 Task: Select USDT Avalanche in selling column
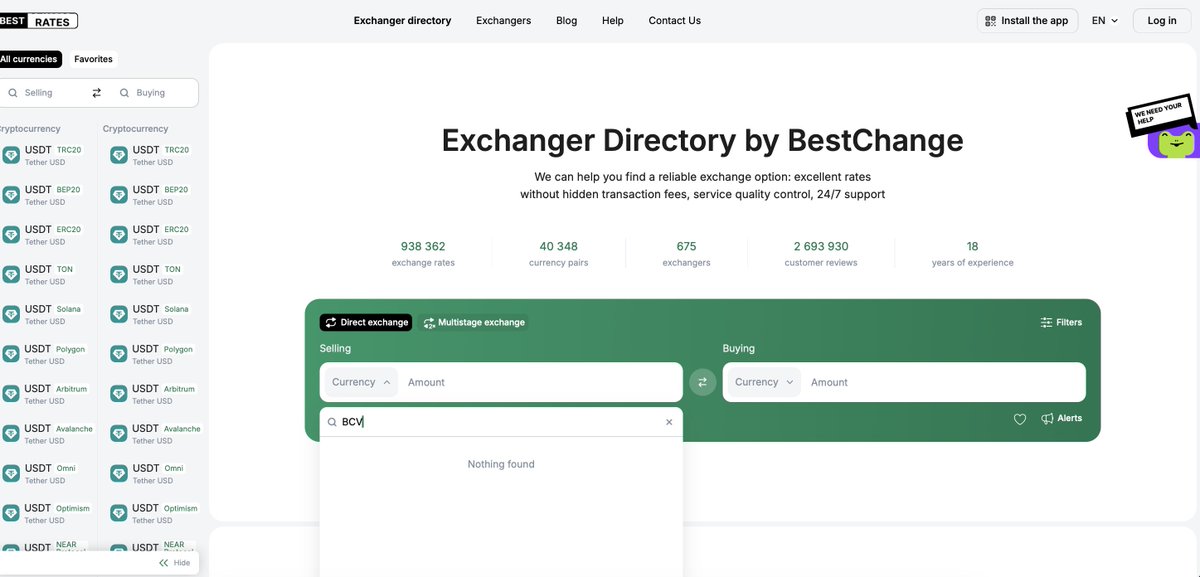coord(48,434)
